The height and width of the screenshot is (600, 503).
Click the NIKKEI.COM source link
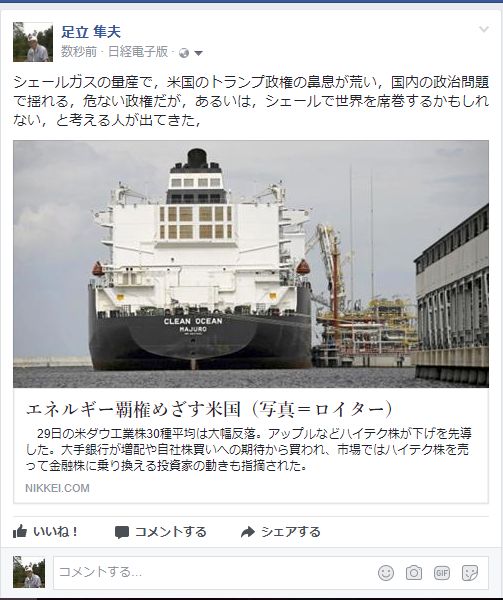(x=57, y=488)
